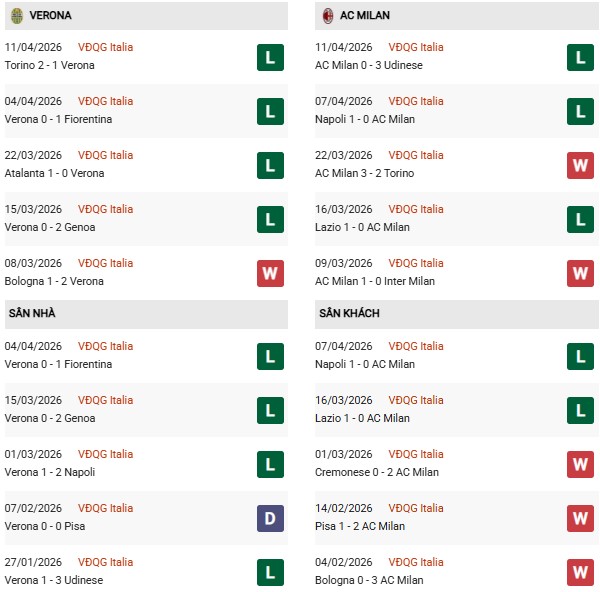Click the AC Milan club crest icon
The width and height of the screenshot is (600, 592).
(x=328, y=16)
